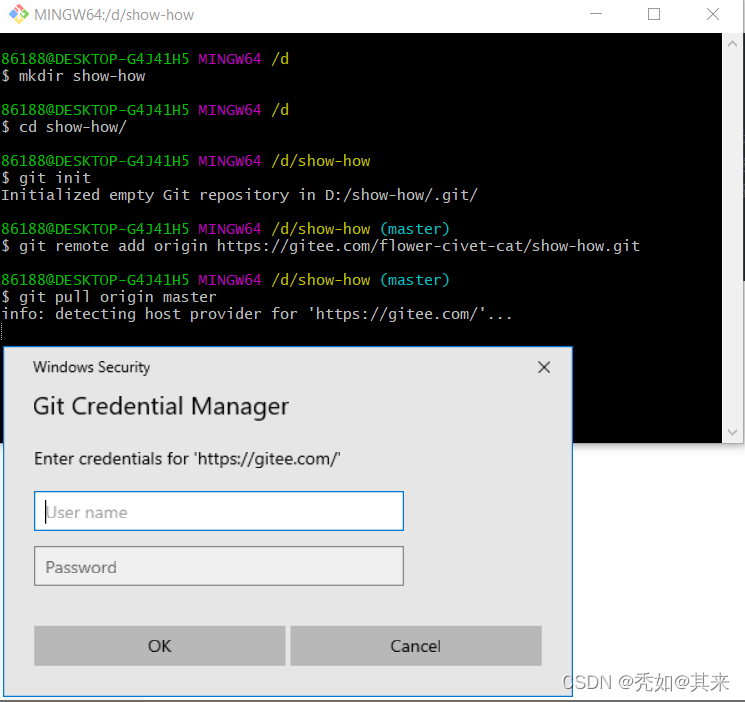Viewport: 745px width, 702px height.
Task: Focus the User name input field
Action: [219, 511]
